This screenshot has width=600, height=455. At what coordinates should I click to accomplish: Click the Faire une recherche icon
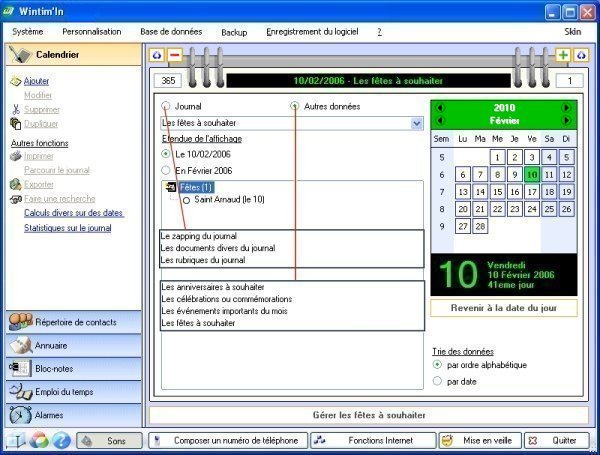point(16,199)
